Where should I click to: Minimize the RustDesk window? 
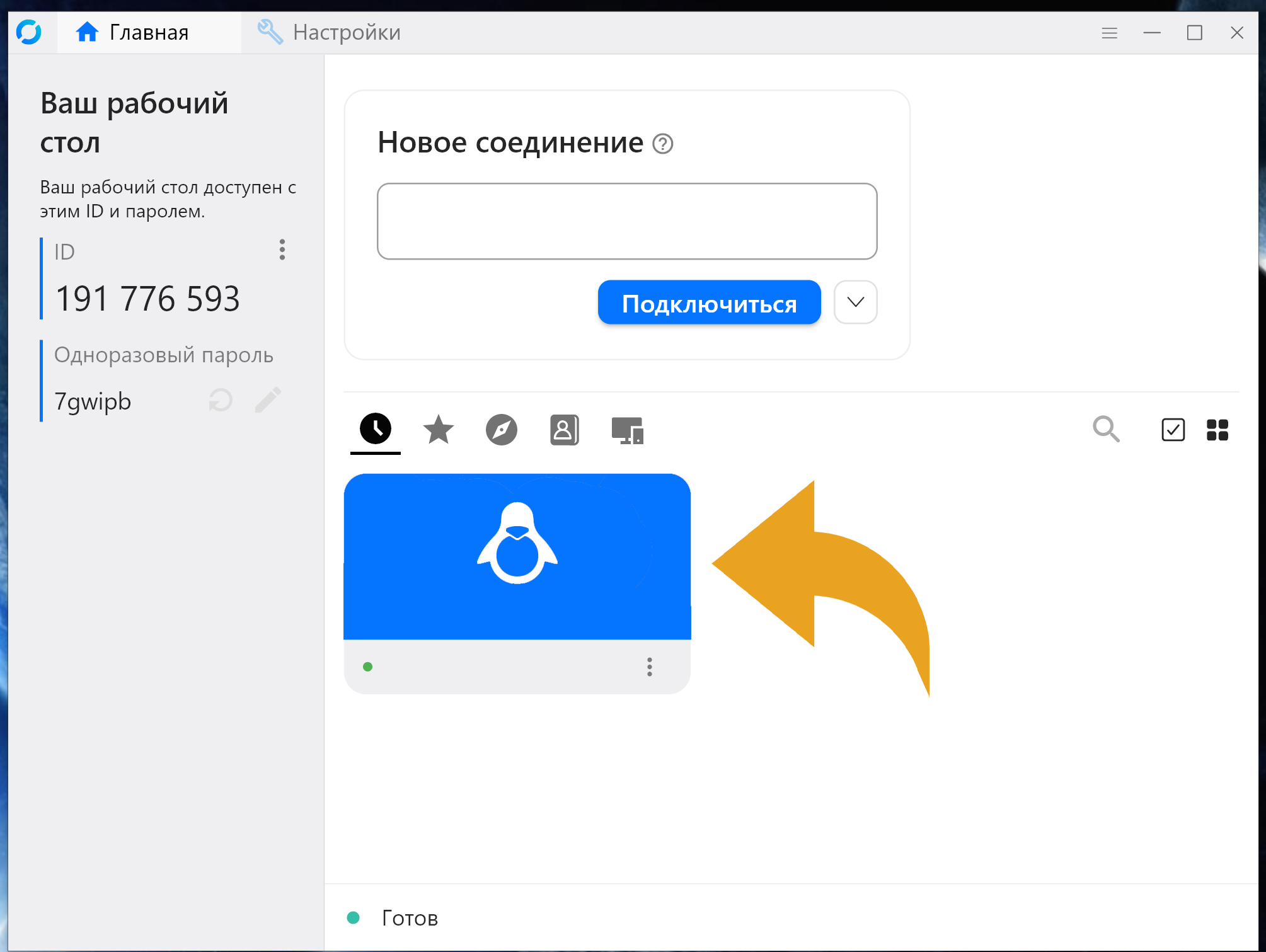point(1152,33)
